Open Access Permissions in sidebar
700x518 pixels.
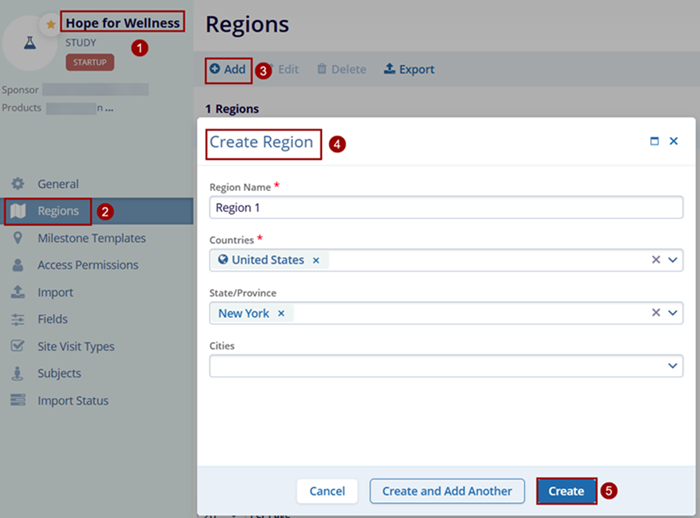click(x=88, y=265)
